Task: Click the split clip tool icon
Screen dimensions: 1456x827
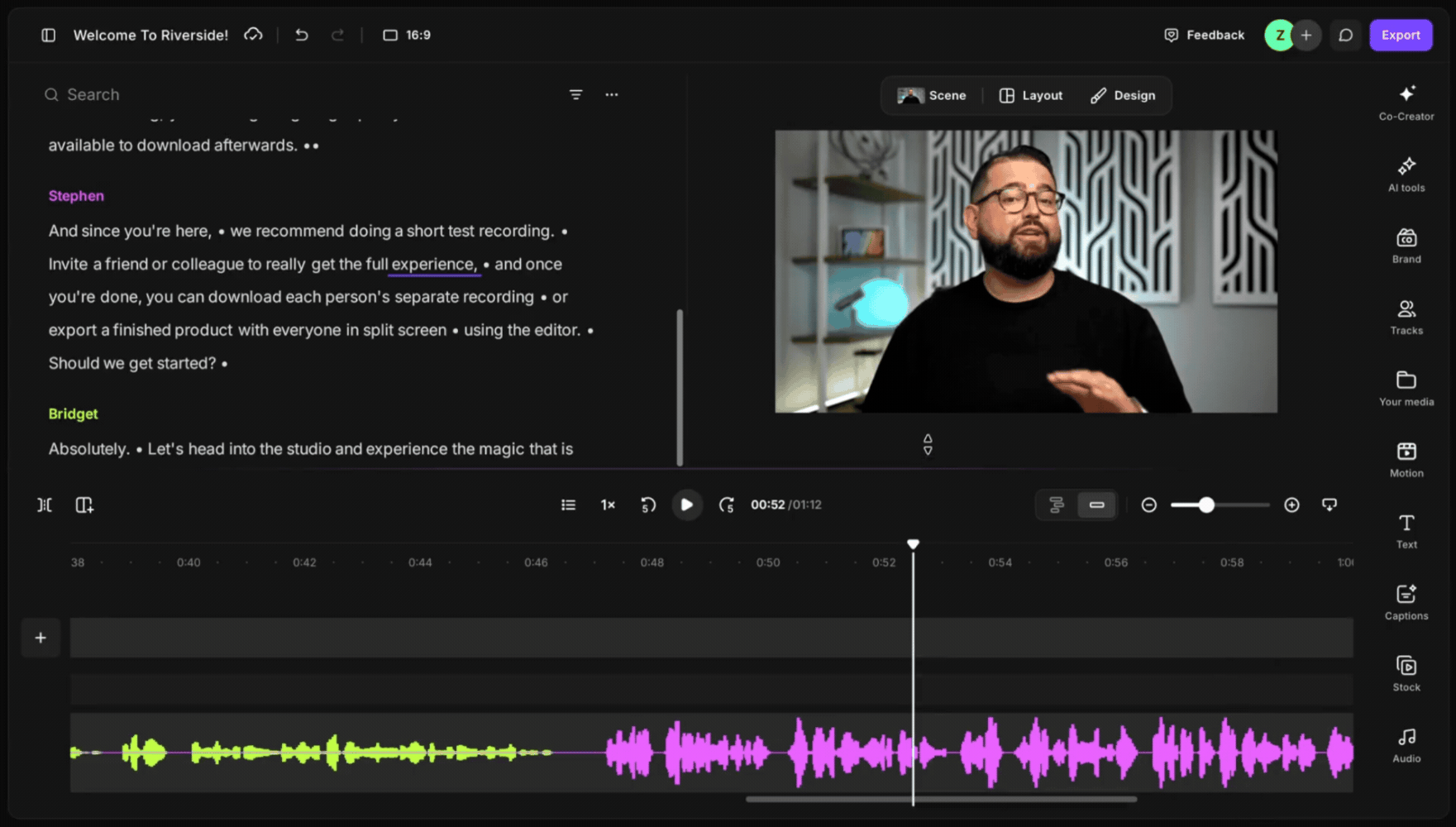Action: click(x=45, y=504)
